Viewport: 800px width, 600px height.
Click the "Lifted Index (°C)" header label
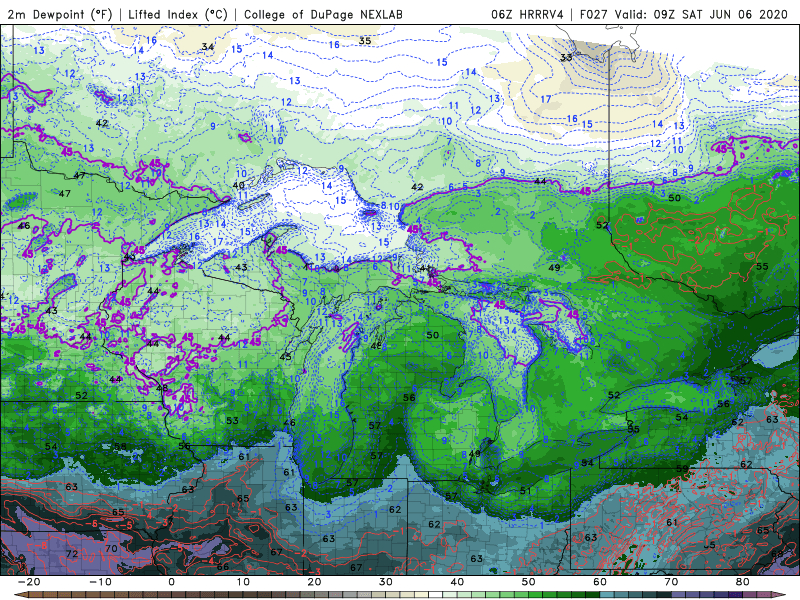pyautogui.click(x=178, y=14)
